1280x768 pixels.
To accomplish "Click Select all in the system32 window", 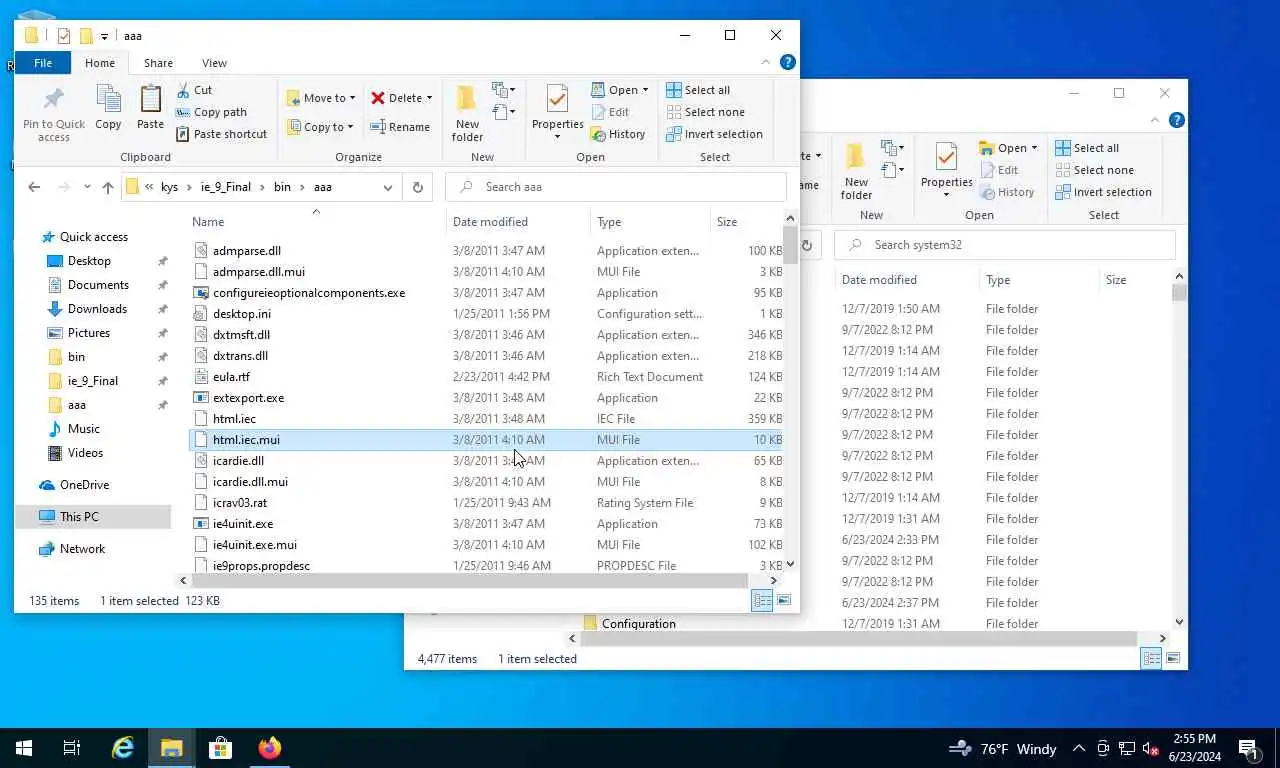I will tap(1087, 148).
